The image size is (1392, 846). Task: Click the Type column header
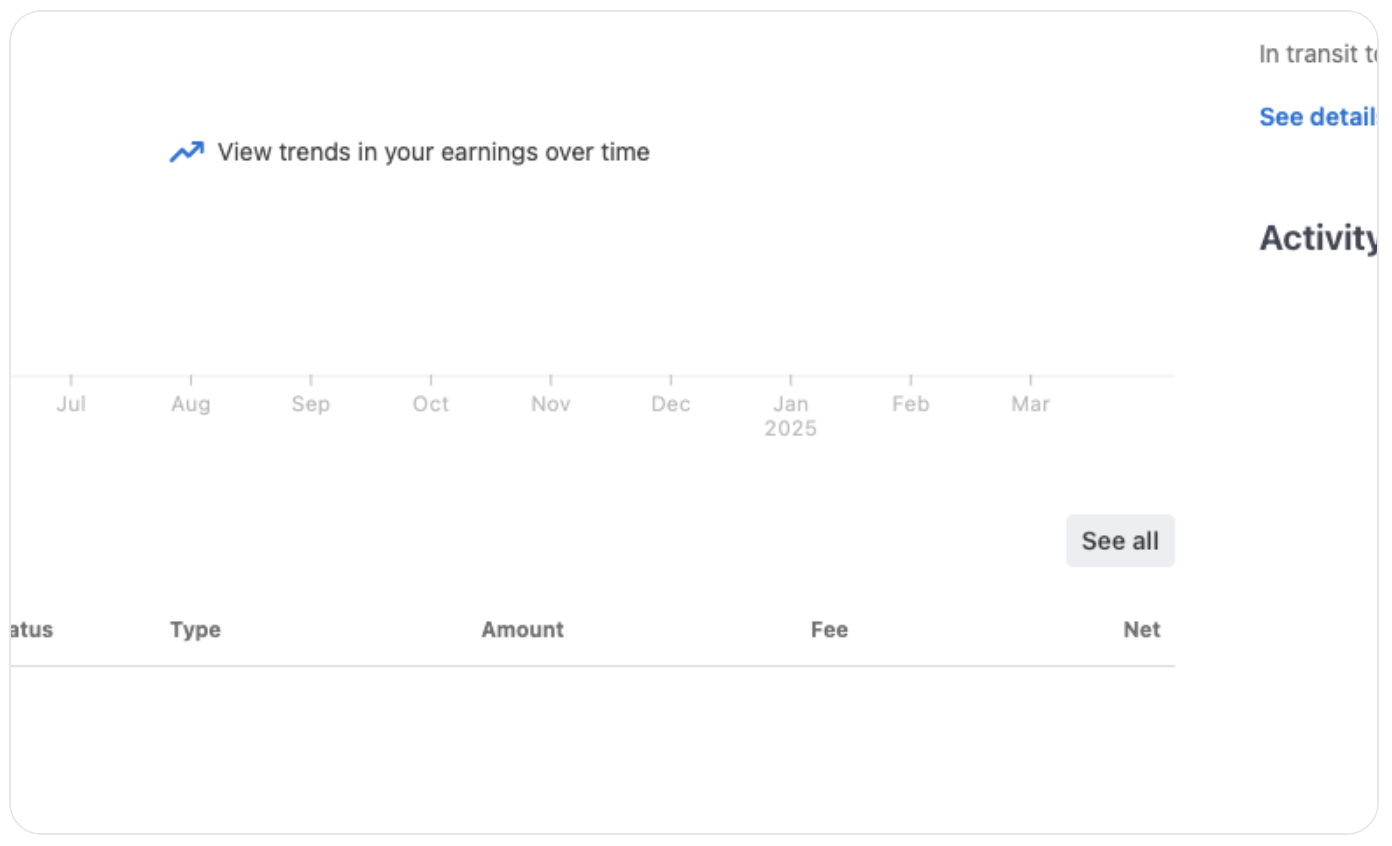coord(195,630)
